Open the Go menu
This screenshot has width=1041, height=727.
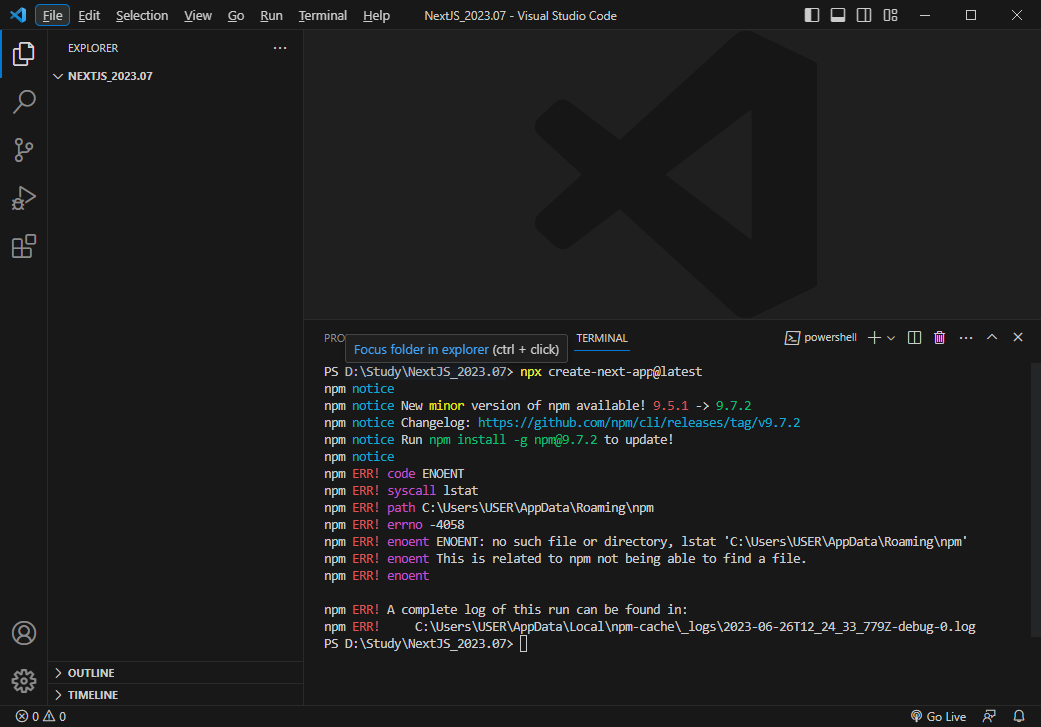click(x=236, y=15)
